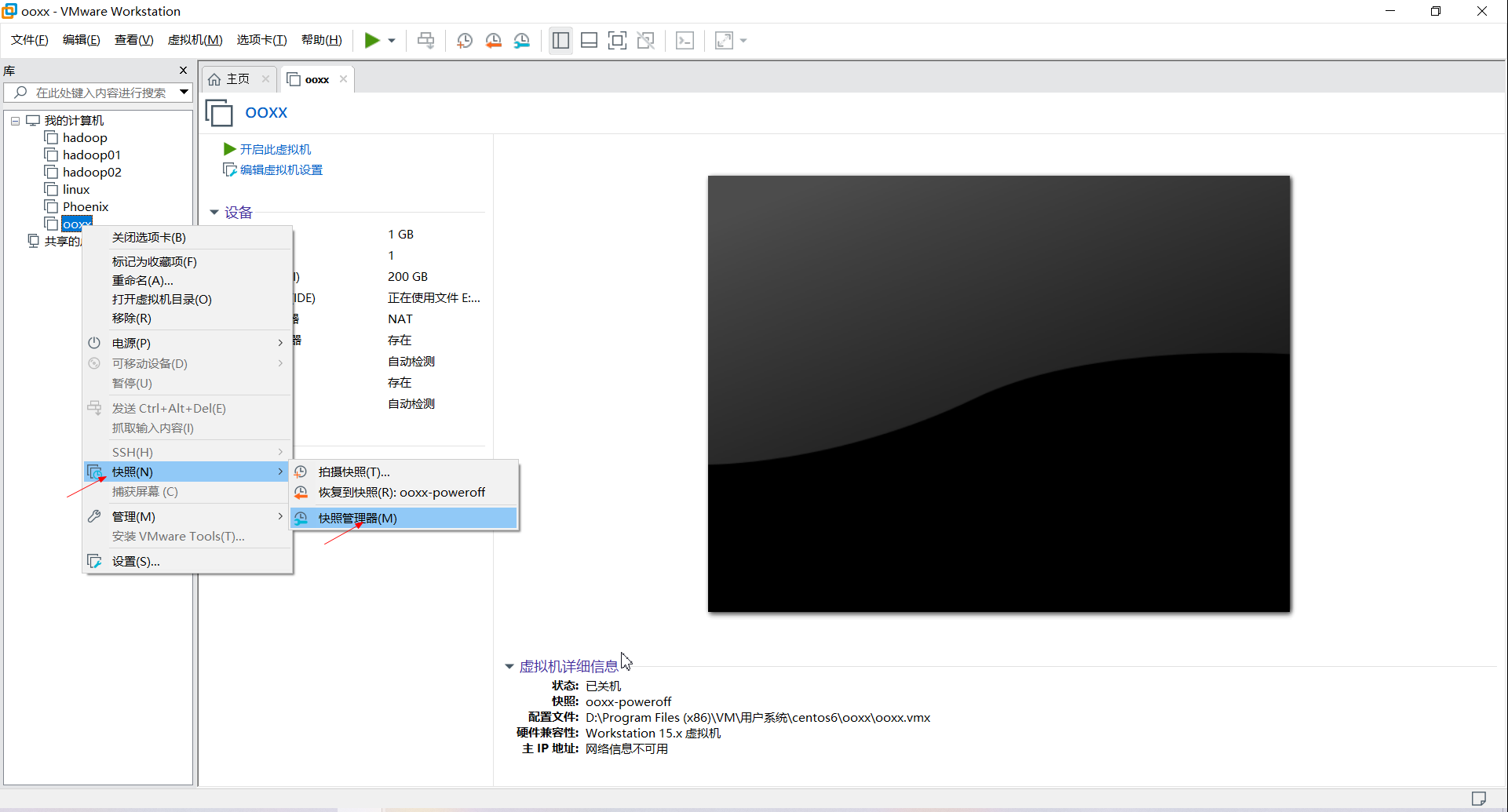Click the NAT network adapter value

coord(400,319)
